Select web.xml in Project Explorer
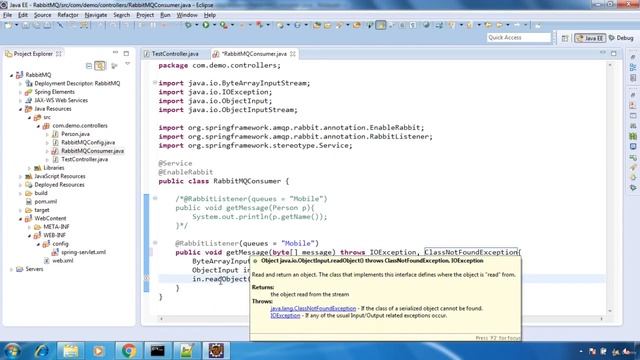 tap(62, 261)
